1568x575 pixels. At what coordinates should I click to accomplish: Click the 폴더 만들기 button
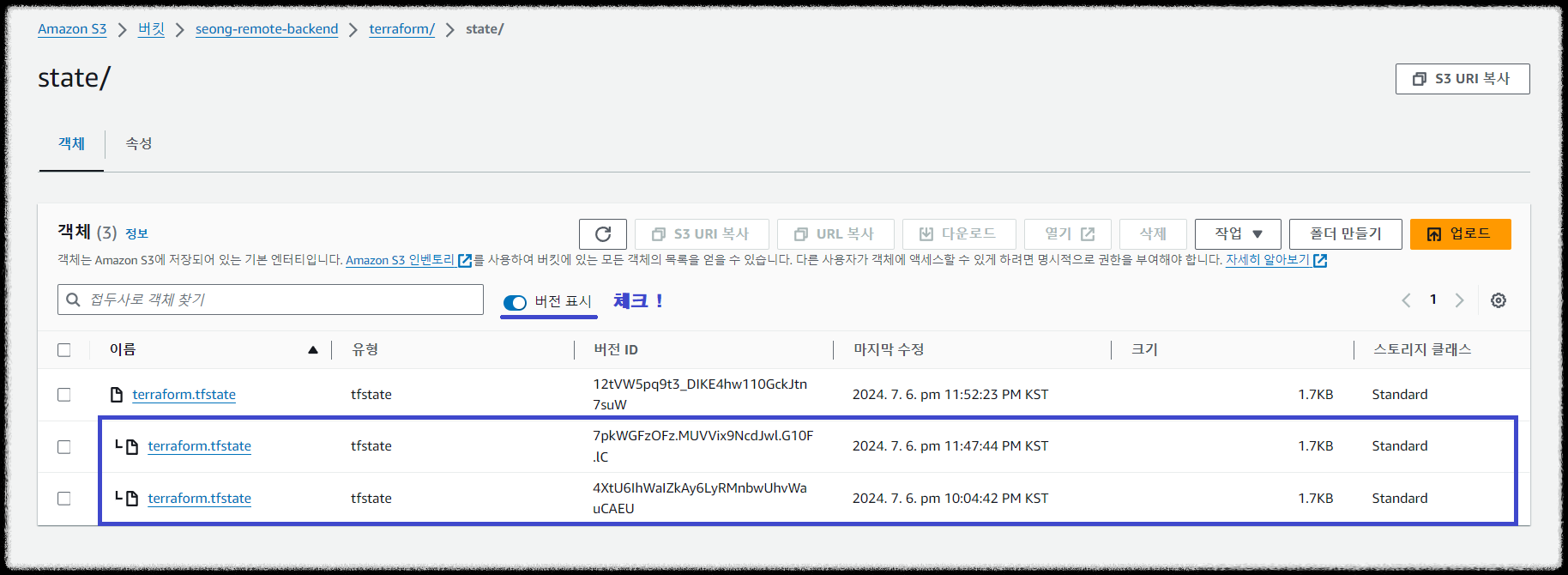coord(1346,234)
